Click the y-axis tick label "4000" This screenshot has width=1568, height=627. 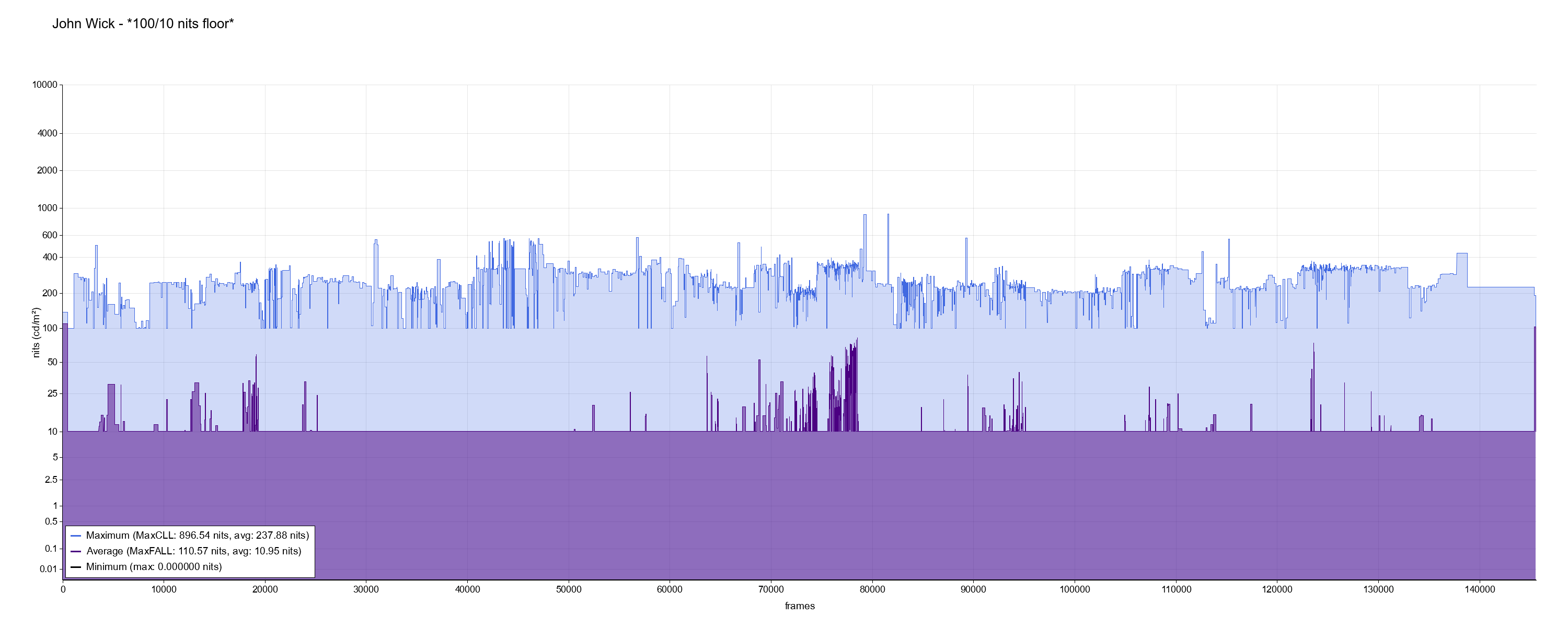click(x=47, y=133)
